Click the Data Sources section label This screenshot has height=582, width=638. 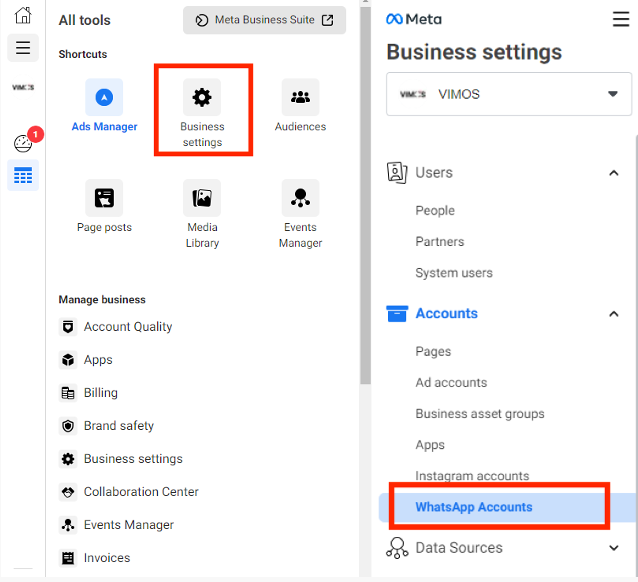coord(459,548)
